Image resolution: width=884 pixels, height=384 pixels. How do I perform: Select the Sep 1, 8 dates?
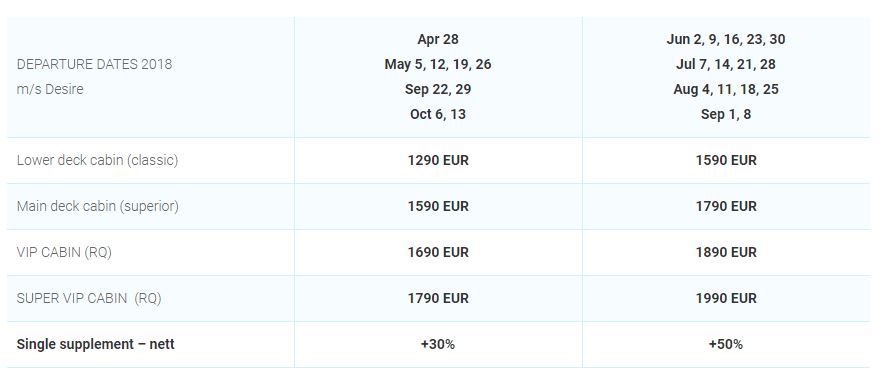click(x=726, y=114)
